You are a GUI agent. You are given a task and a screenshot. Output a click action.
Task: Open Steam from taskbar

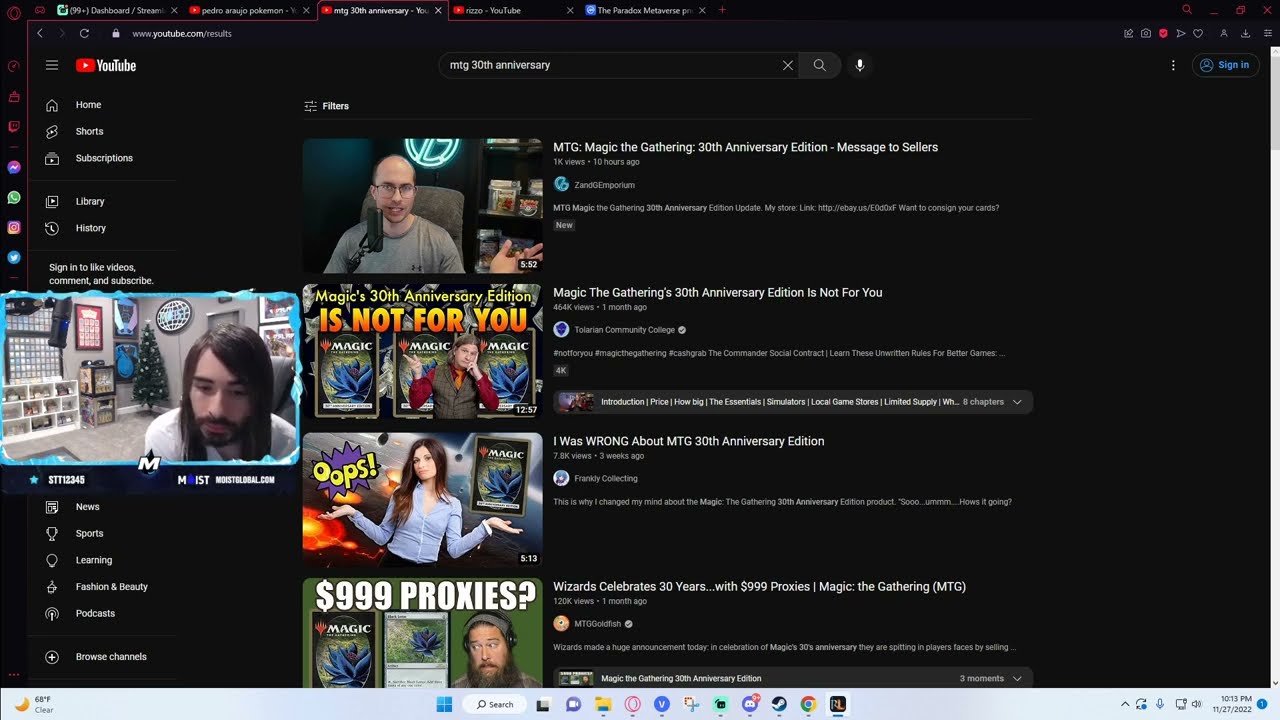(x=779, y=704)
